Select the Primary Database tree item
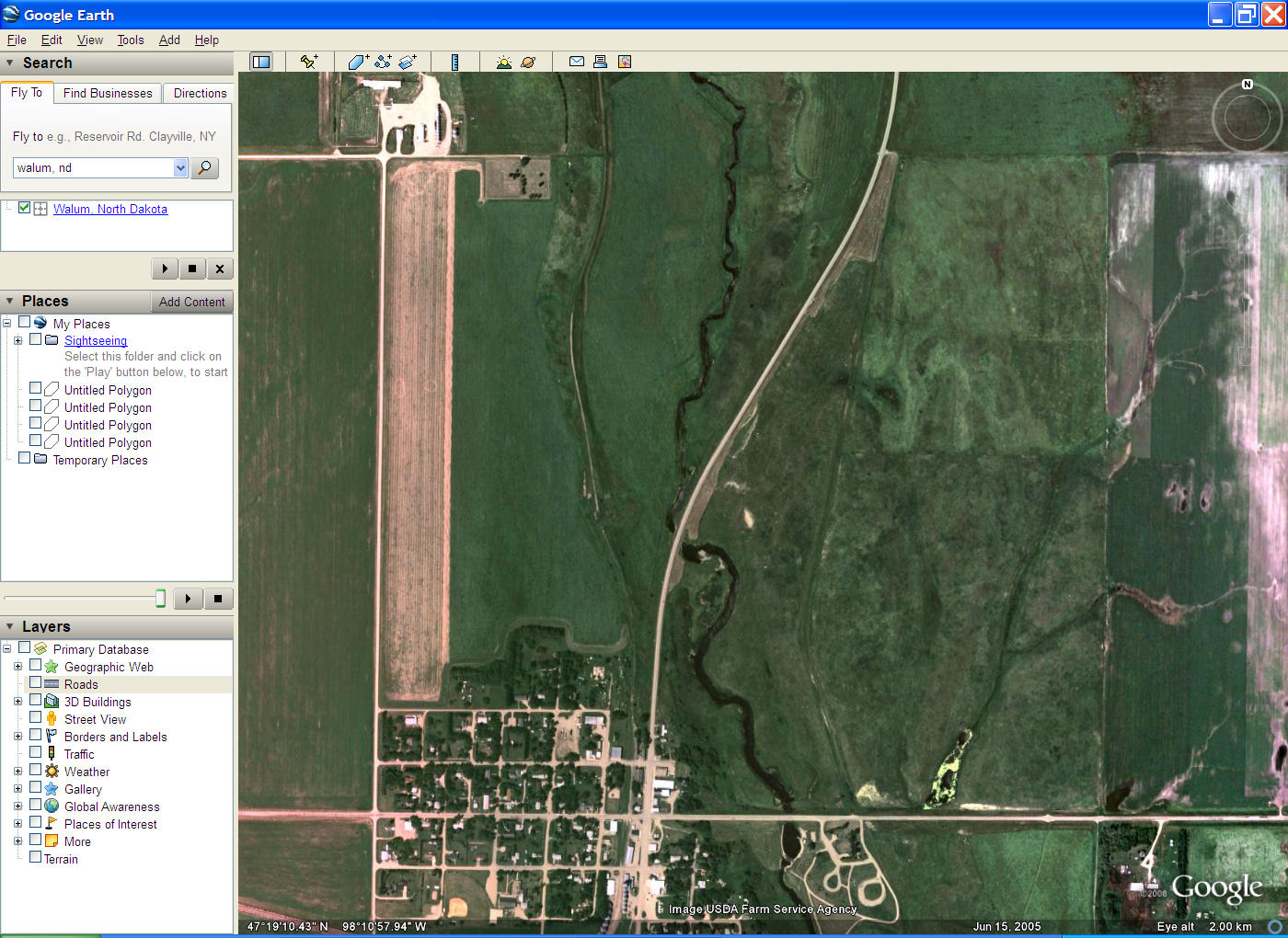Image resolution: width=1288 pixels, height=938 pixels. (101, 649)
